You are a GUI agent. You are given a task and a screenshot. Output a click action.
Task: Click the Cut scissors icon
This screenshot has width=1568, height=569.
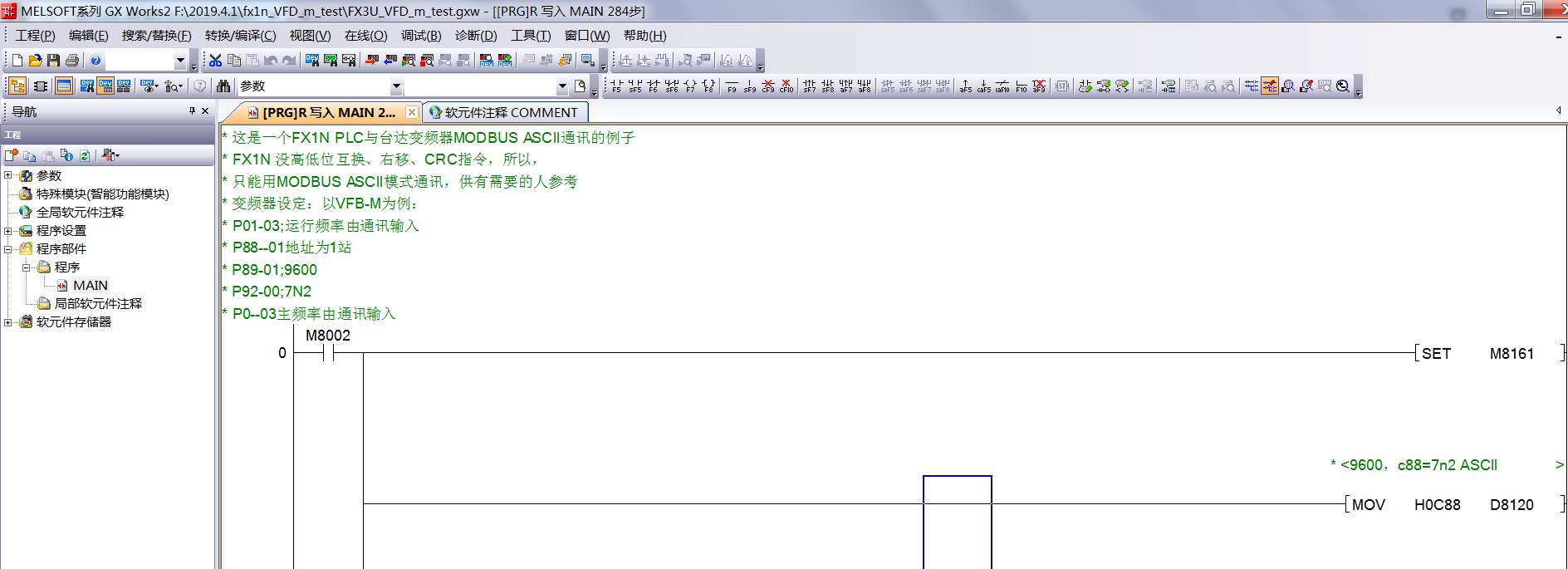coord(215,61)
